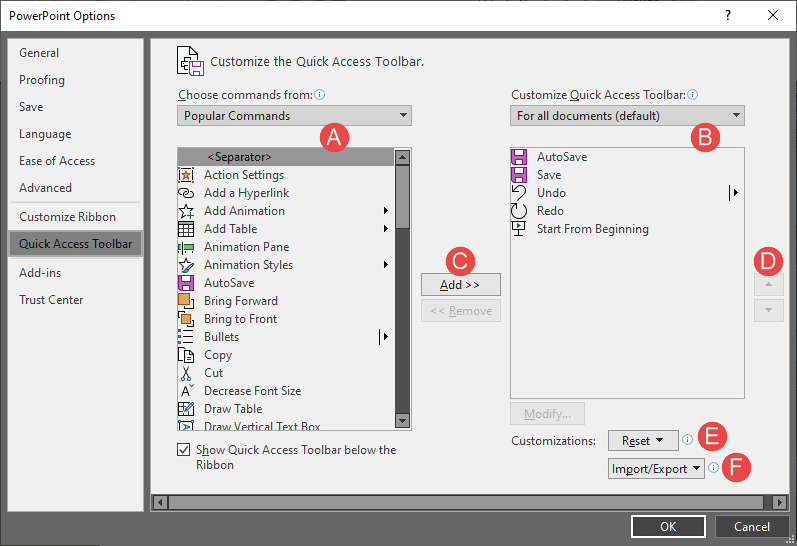
Task: Click the AutoSave icon in commands list
Action: pyautogui.click(x=186, y=283)
